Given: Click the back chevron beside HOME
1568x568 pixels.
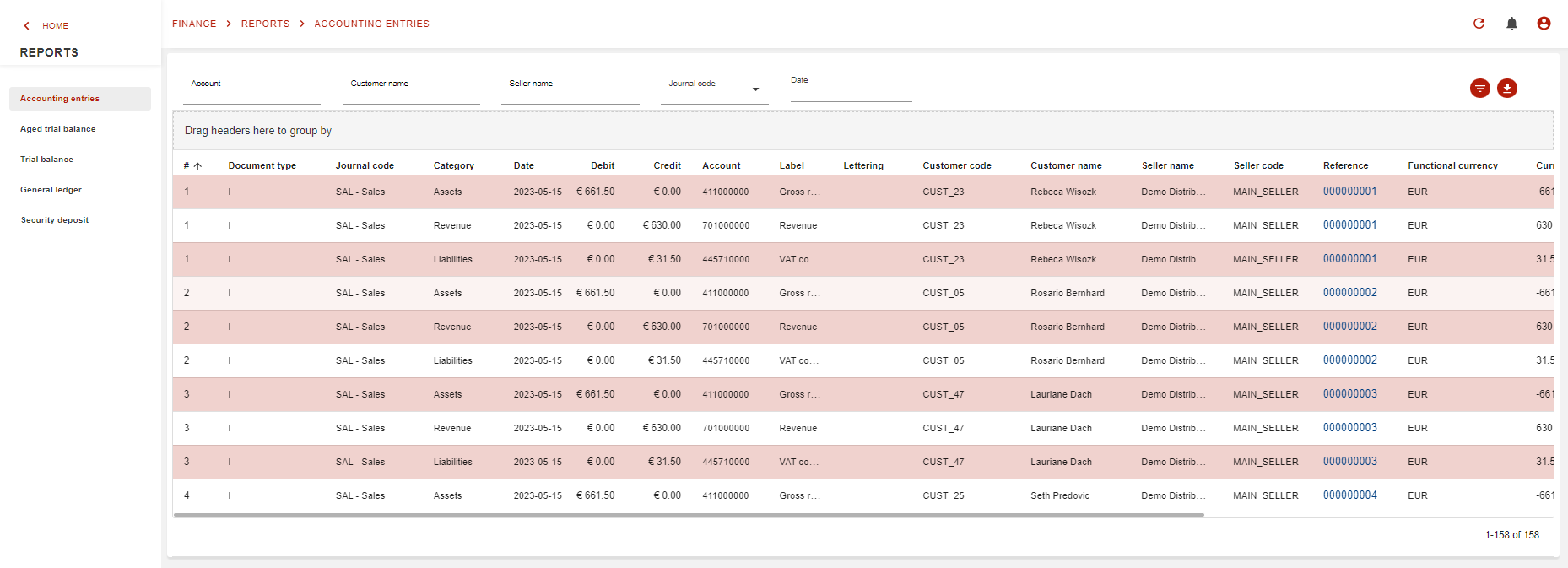Looking at the screenshot, I should click(x=27, y=26).
